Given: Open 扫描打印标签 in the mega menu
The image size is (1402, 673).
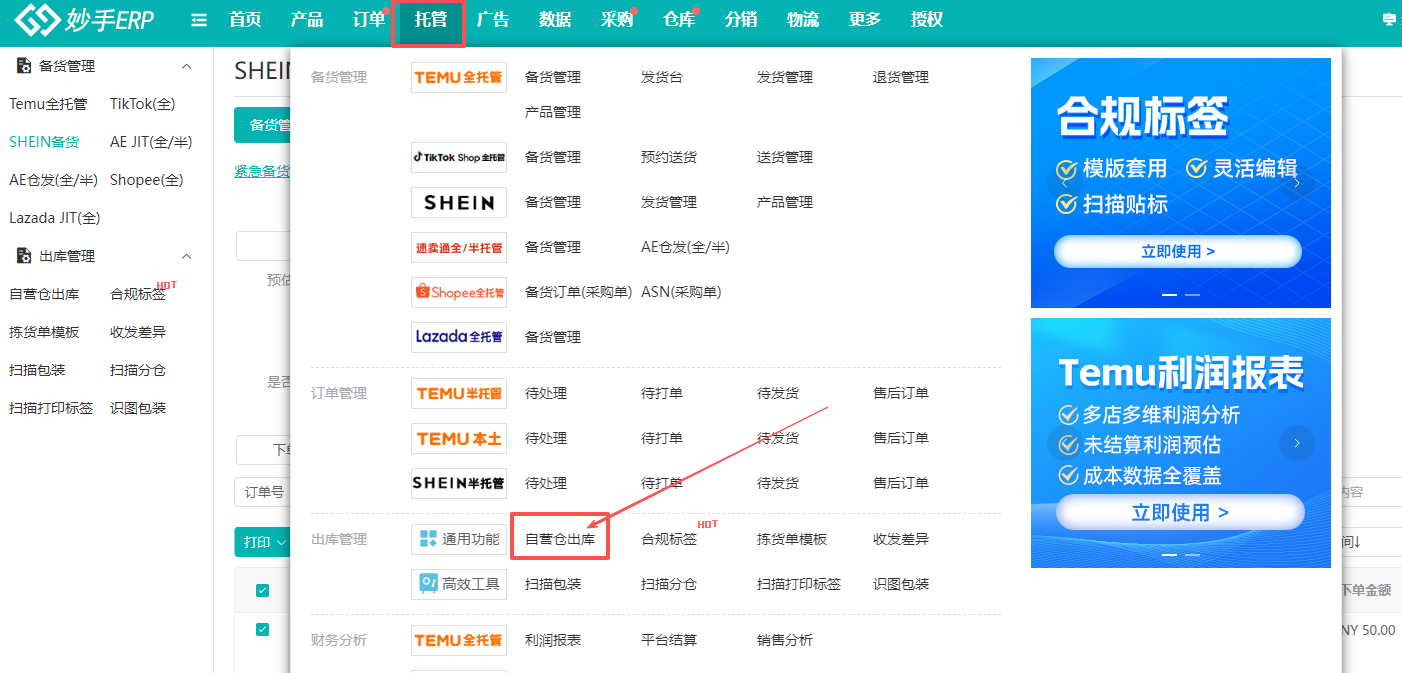Looking at the screenshot, I should (x=799, y=584).
